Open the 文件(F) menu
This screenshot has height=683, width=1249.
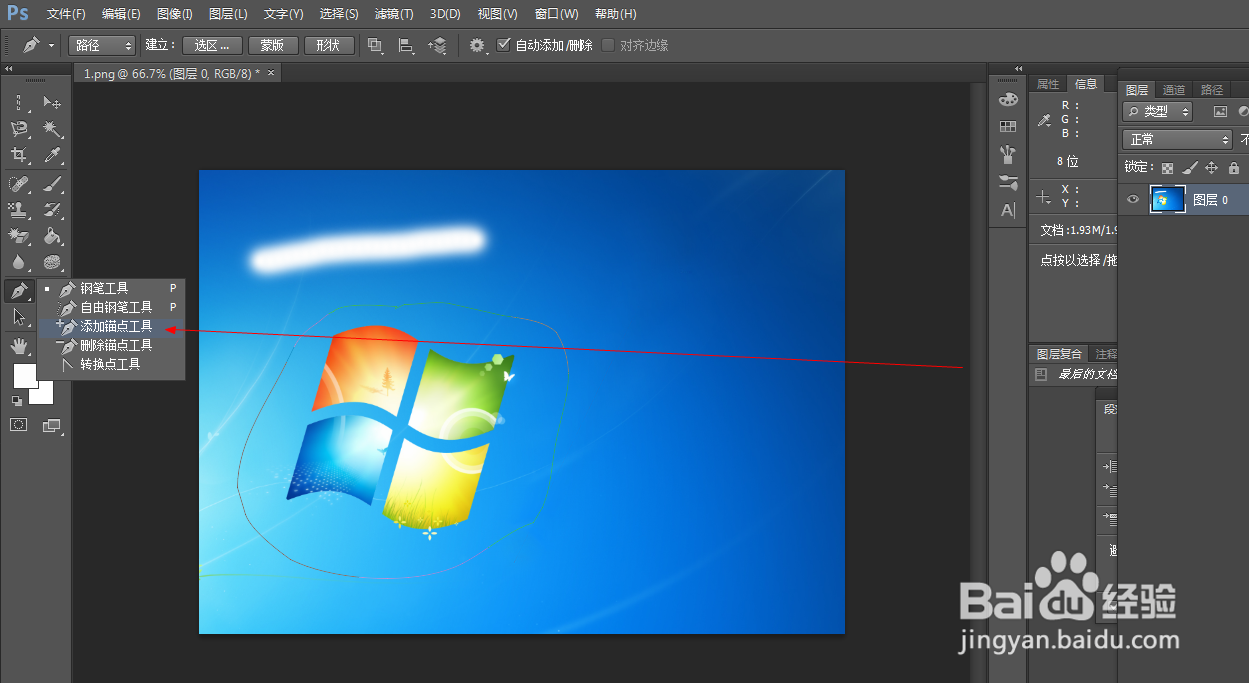pyautogui.click(x=66, y=14)
